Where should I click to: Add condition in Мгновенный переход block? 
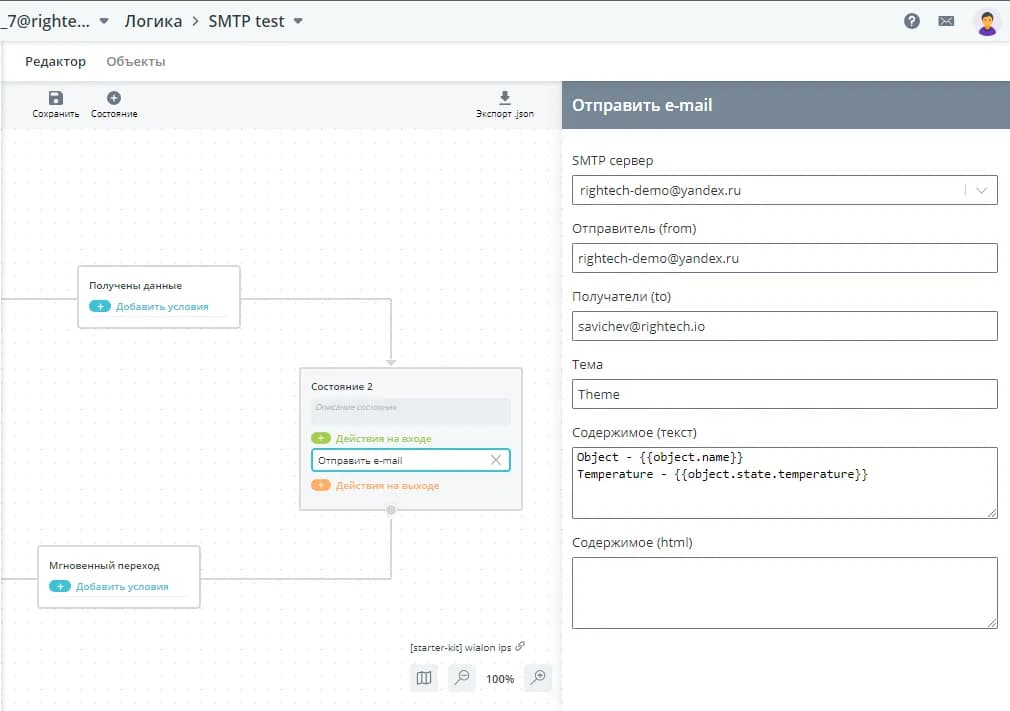point(60,586)
